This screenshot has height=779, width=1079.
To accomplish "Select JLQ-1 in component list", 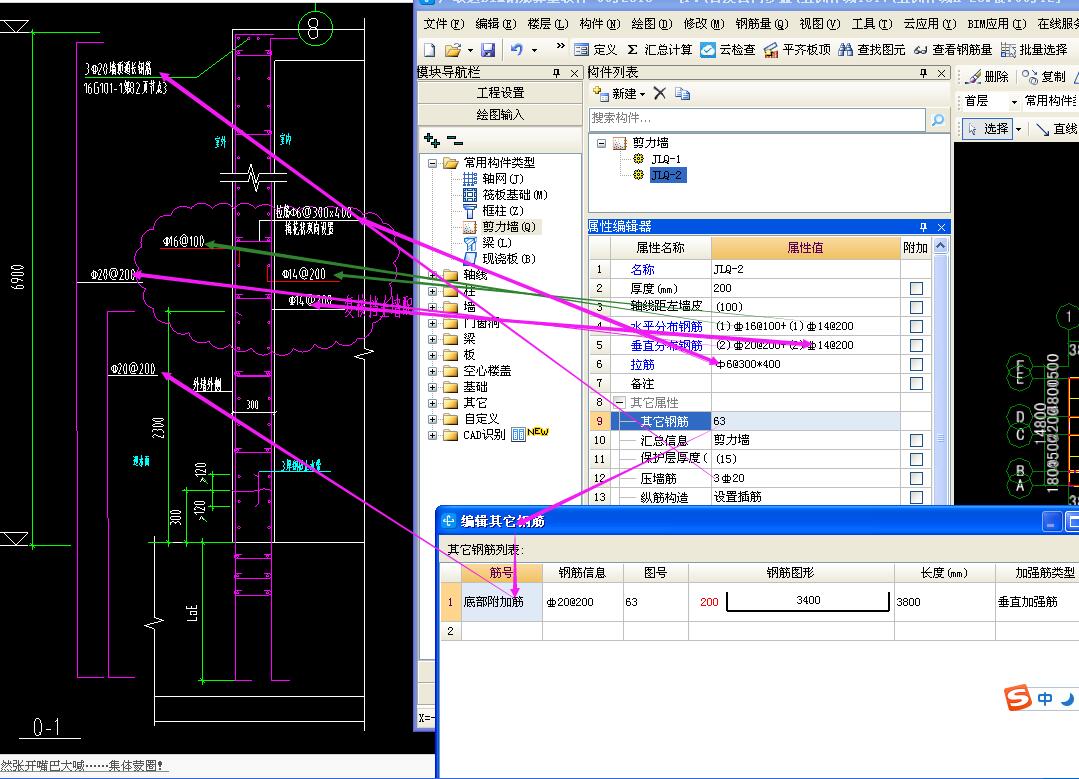I will pos(665,159).
